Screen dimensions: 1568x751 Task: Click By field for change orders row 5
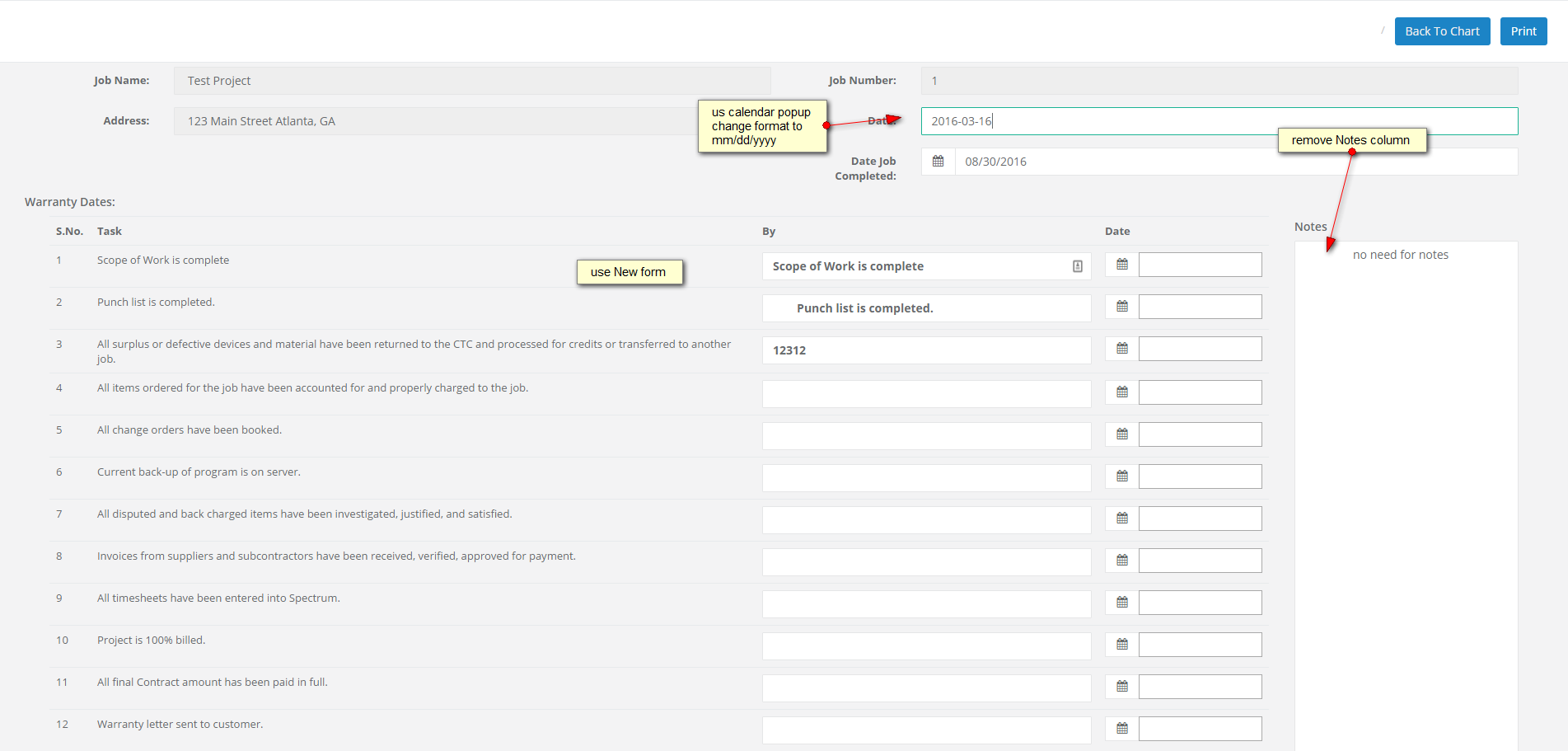[x=926, y=436]
